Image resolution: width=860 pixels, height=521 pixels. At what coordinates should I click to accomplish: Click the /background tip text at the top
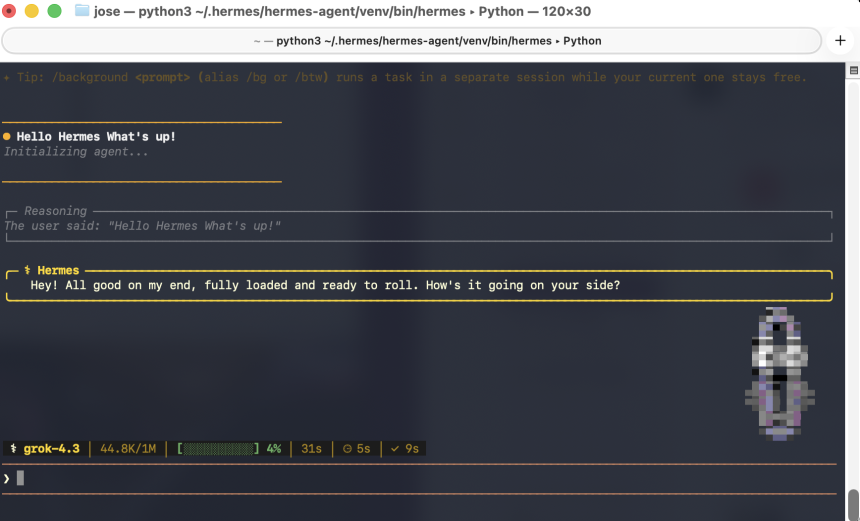pos(405,77)
